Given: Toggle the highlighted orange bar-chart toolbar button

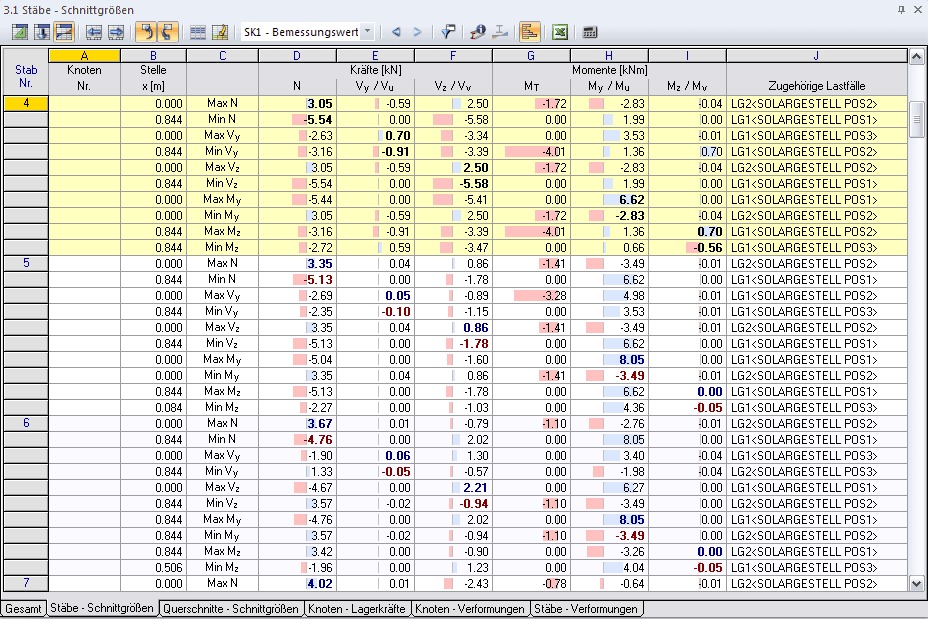Looking at the screenshot, I should click(x=530, y=32).
